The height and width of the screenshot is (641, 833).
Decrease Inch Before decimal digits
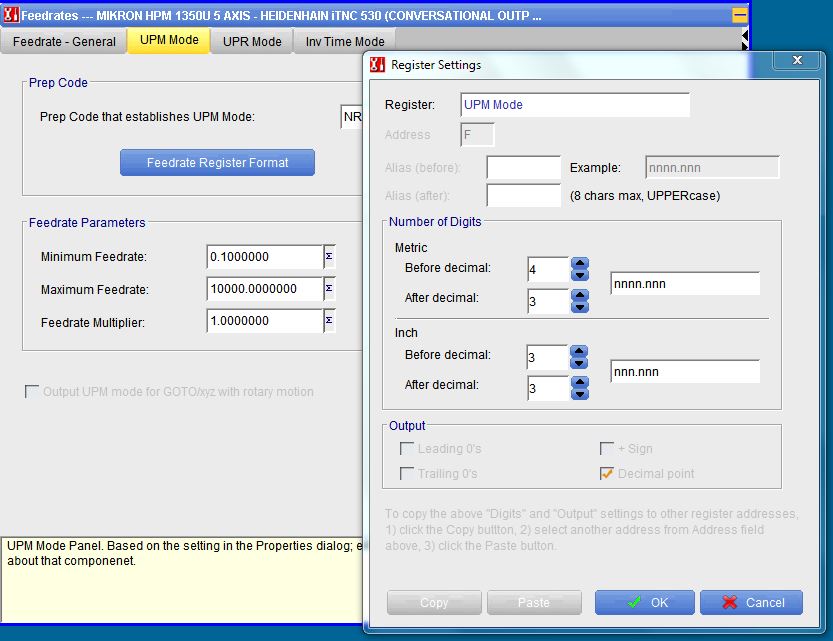pos(579,363)
